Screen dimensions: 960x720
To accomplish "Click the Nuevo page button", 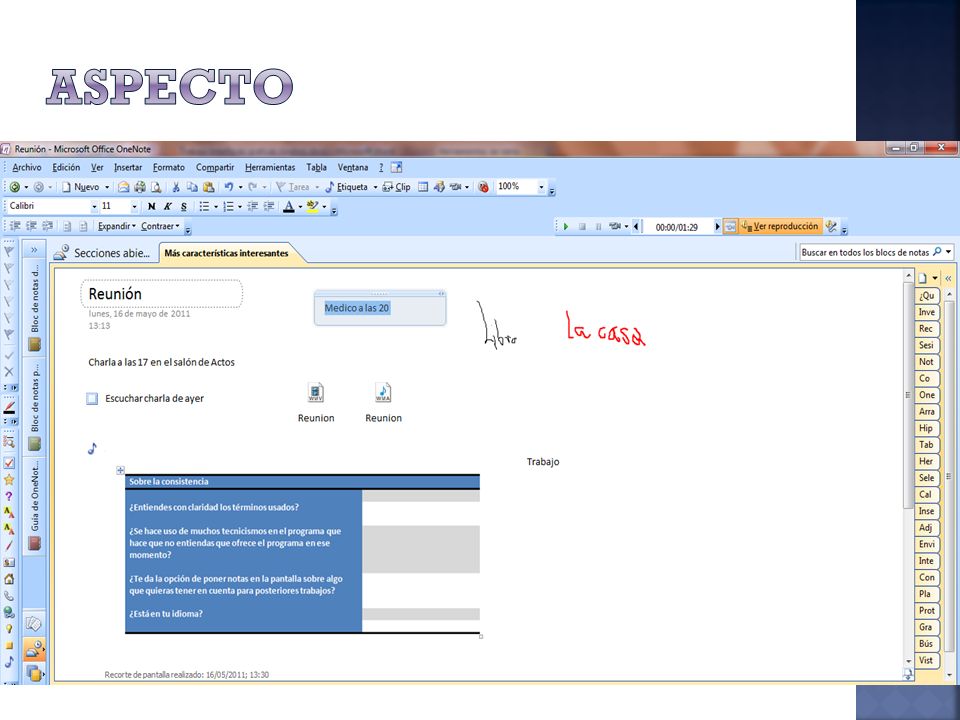I will tap(80, 187).
